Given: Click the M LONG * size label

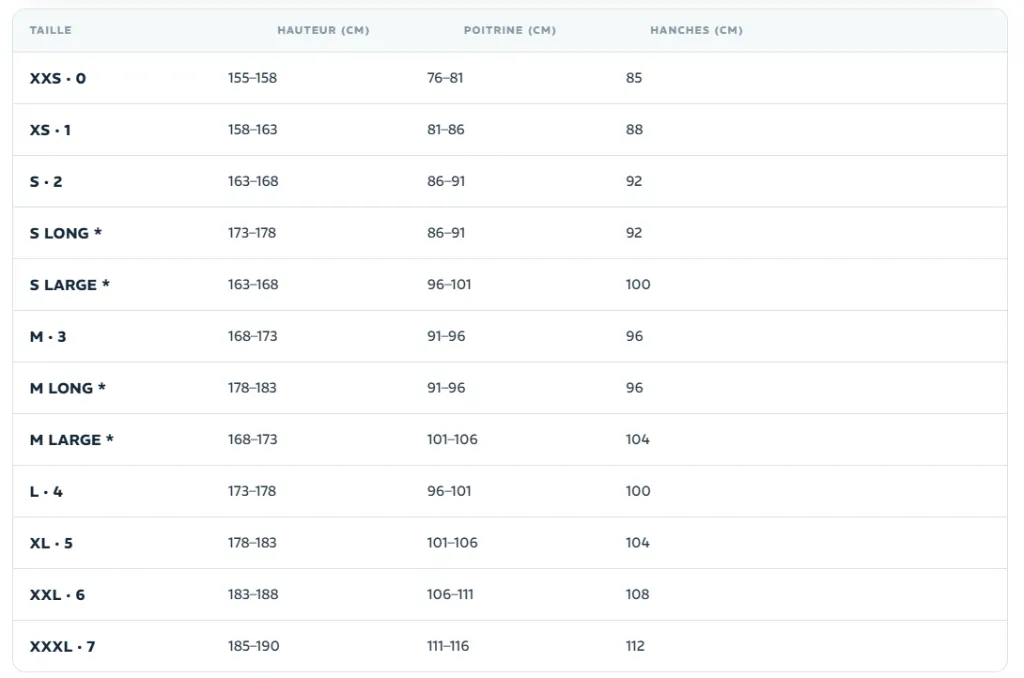Looking at the screenshot, I should [x=67, y=388].
